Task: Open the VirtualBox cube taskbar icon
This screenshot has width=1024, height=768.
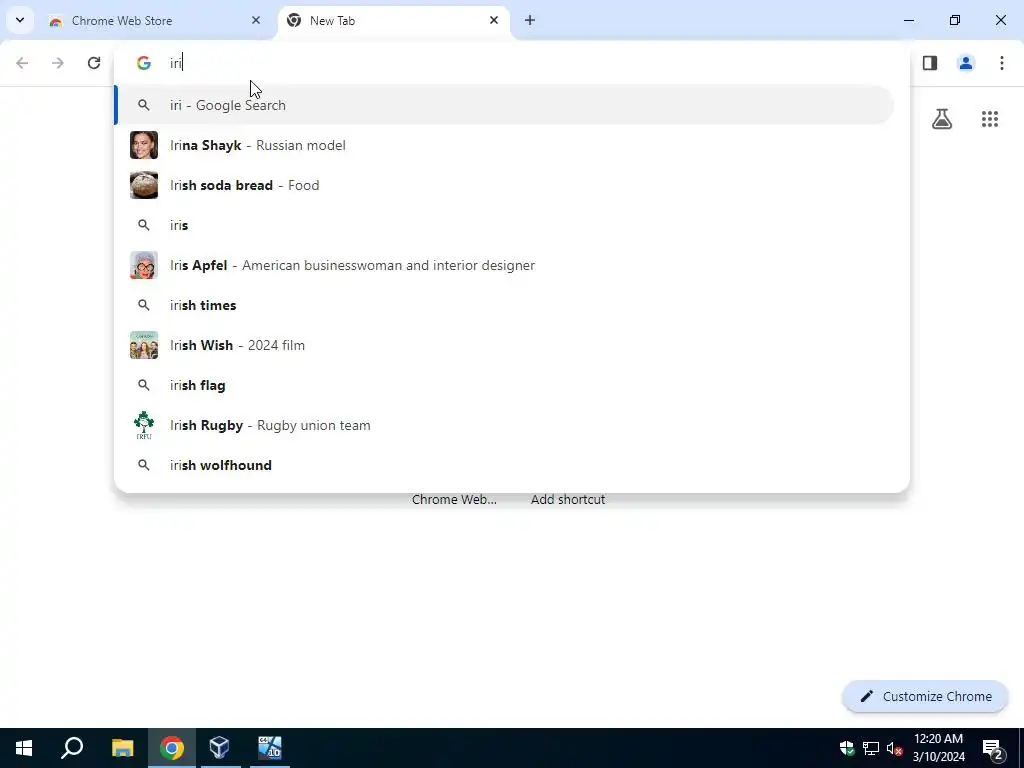Action: 219,748
